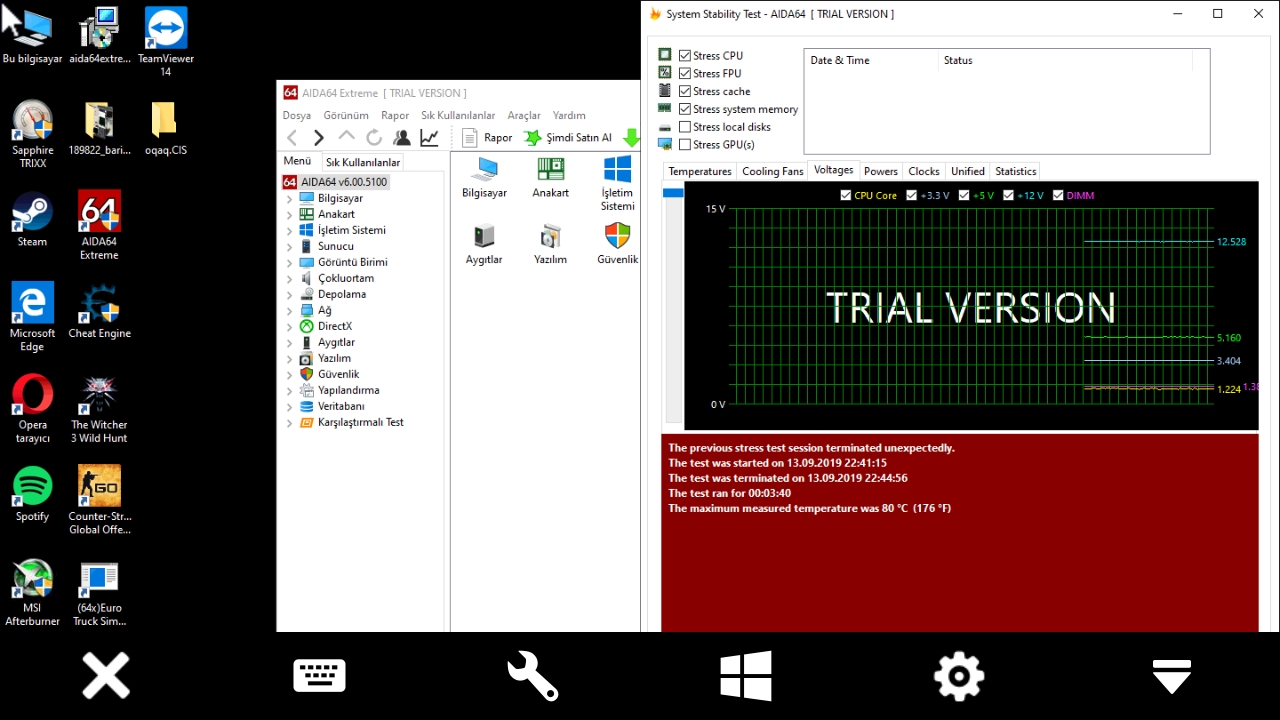Expand DirectX tree node

(x=290, y=327)
